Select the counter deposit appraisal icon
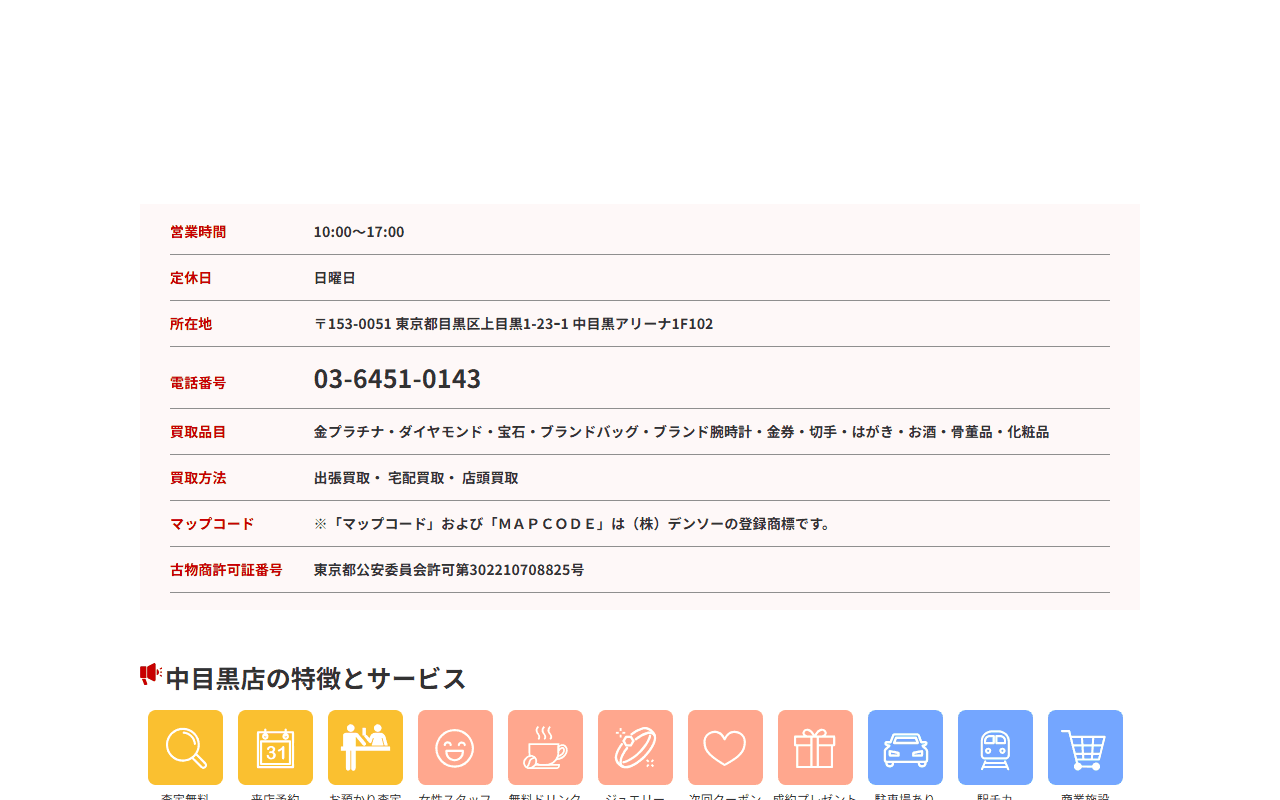Image resolution: width=1280 pixels, height=800 pixels. pyautogui.click(x=365, y=747)
